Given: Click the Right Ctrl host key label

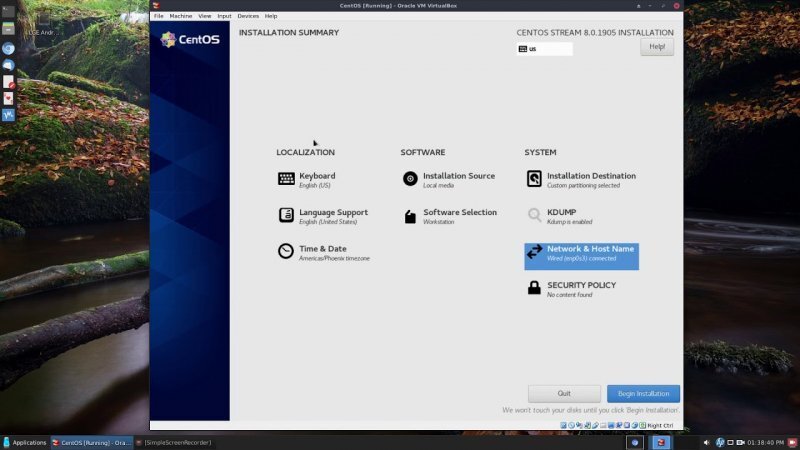Looking at the screenshot, I should click(660, 426).
